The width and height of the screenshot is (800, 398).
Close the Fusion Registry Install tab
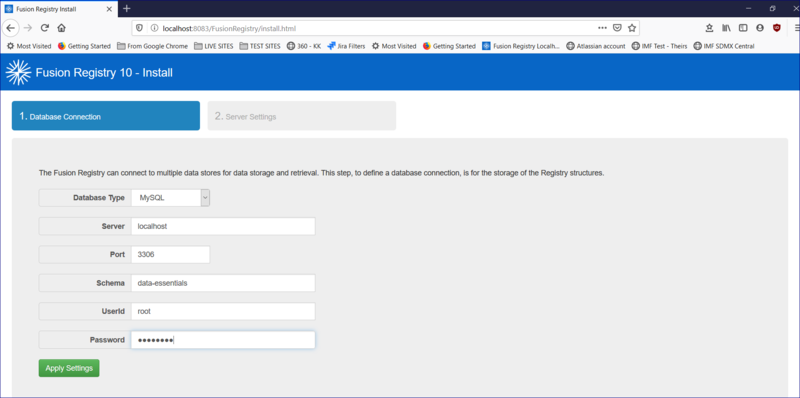109,9
